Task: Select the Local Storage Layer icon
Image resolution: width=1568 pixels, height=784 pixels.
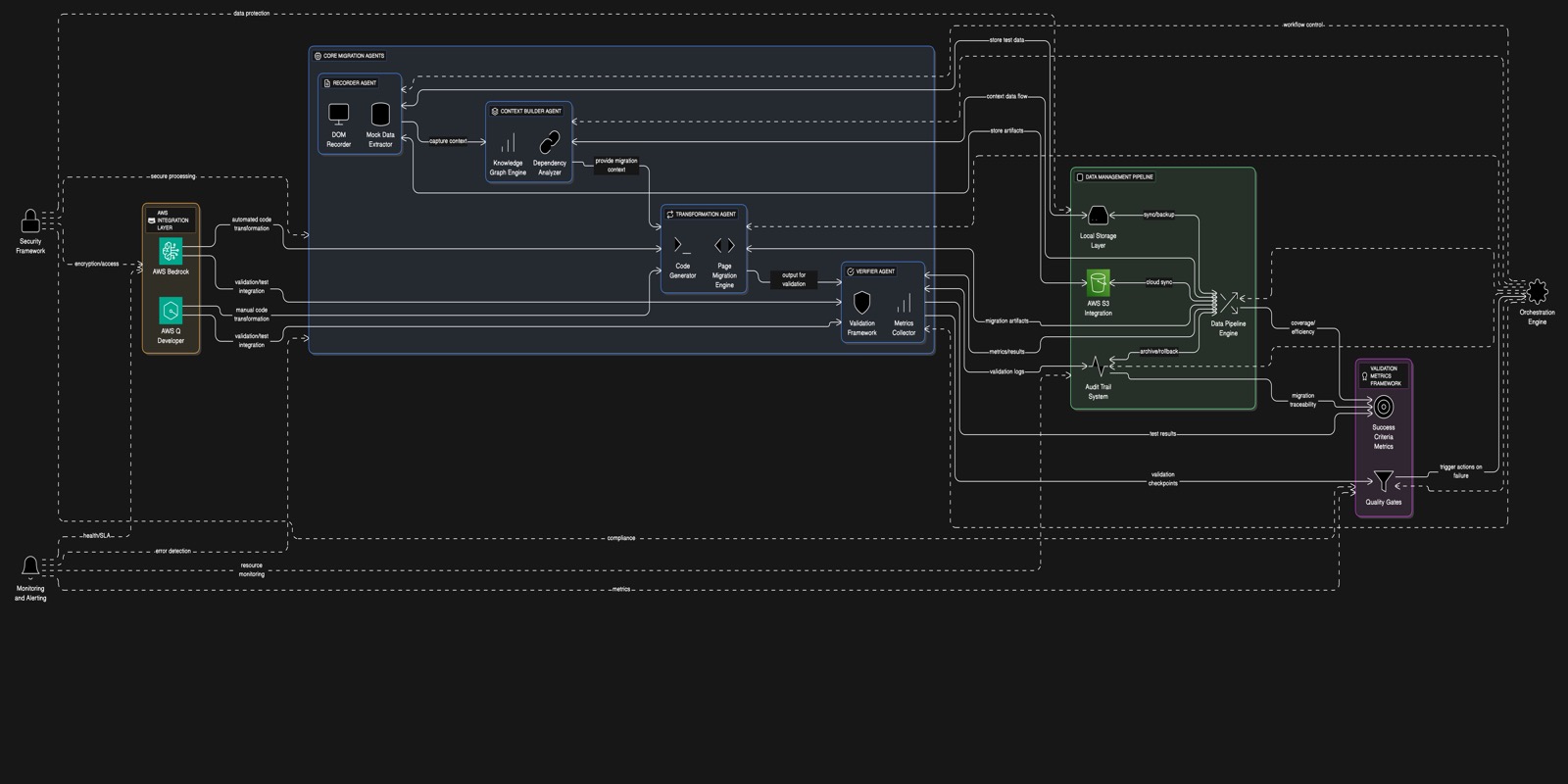Action: coord(1098,215)
